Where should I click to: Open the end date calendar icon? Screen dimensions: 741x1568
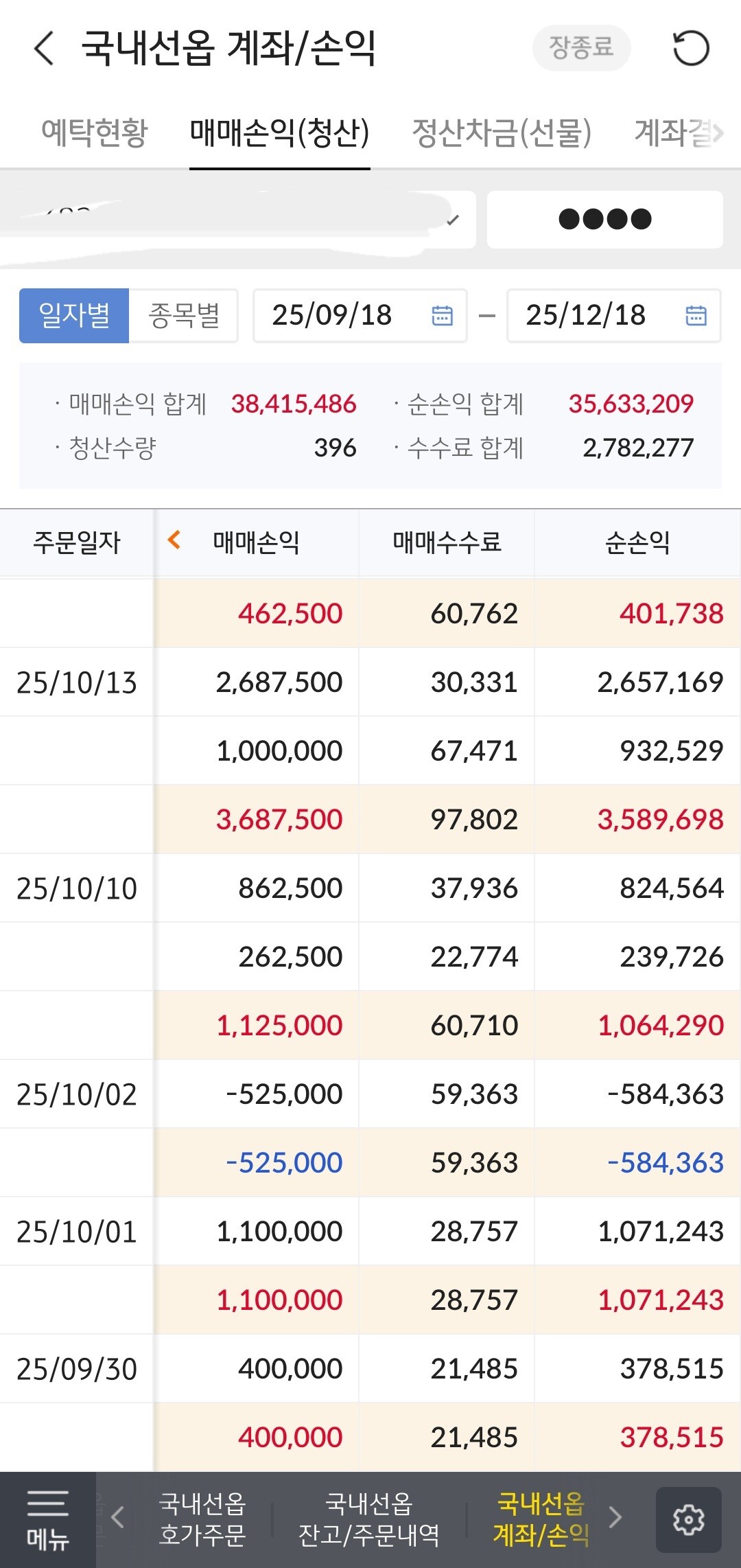696,315
